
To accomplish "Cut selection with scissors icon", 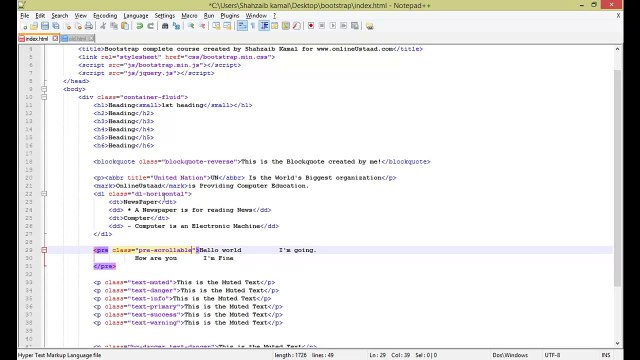I will point(103,26).
